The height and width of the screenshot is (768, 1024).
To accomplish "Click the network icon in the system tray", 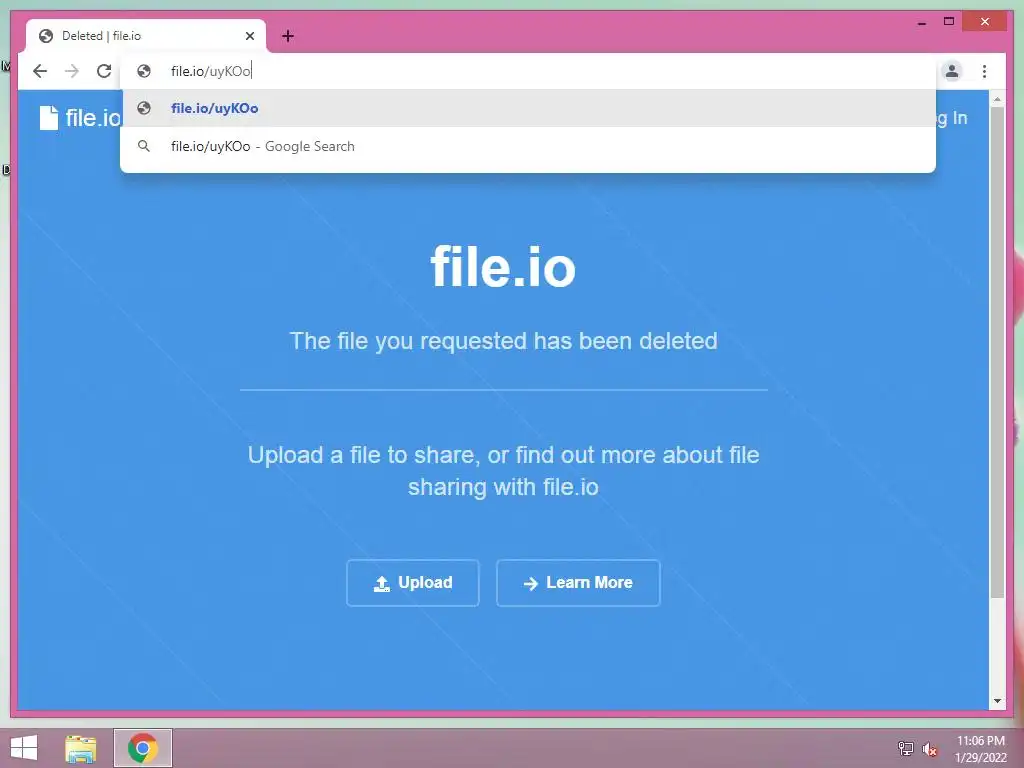I will coord(905,748).
